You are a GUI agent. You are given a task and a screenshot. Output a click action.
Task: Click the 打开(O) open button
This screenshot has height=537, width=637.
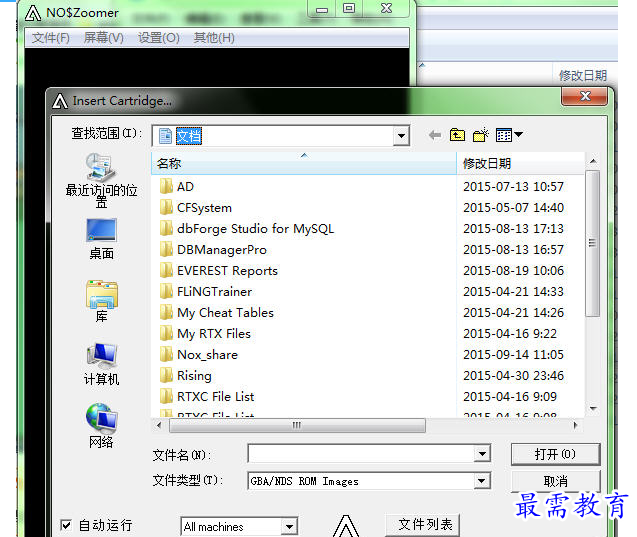pyautogui.click(x=555, y=454)
